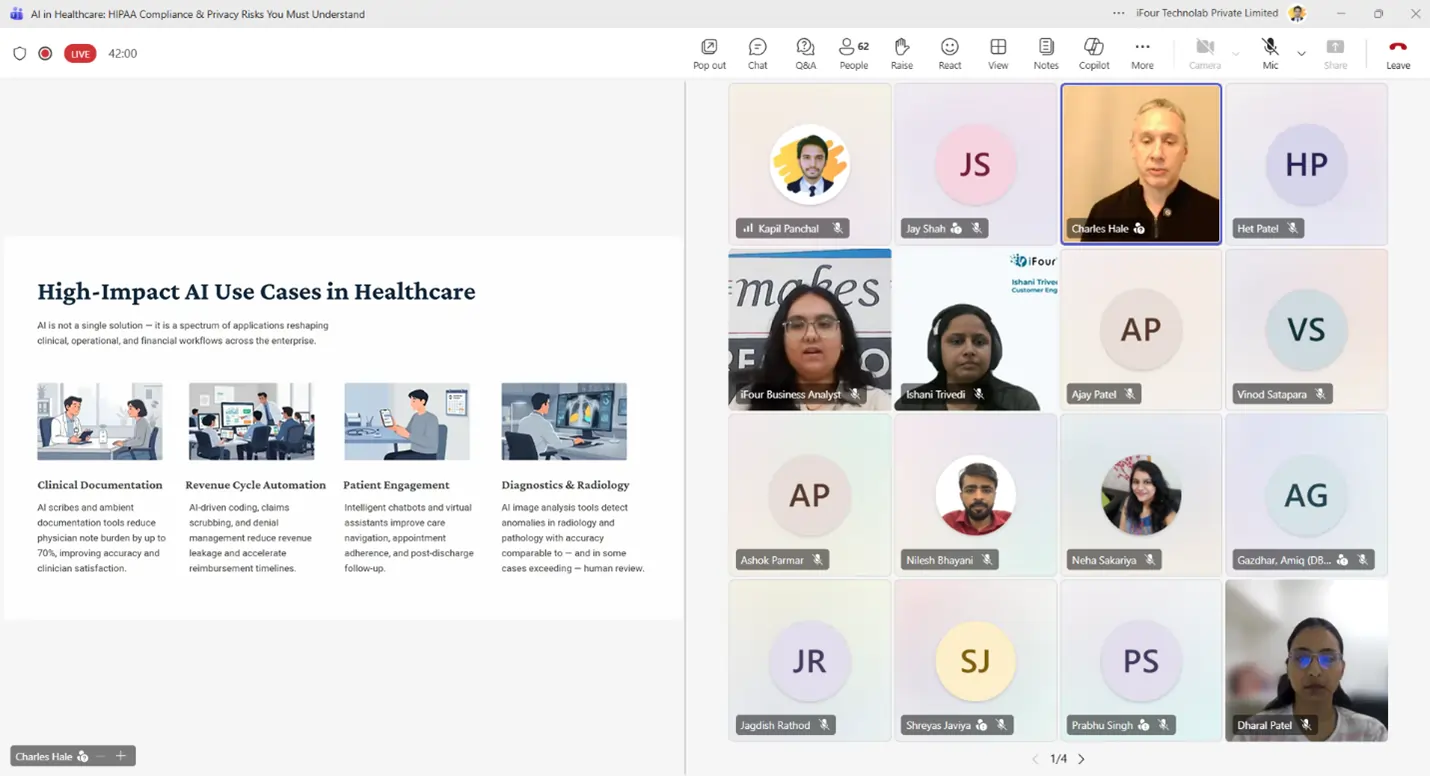Unmute the Mic

pos(1269,53)
